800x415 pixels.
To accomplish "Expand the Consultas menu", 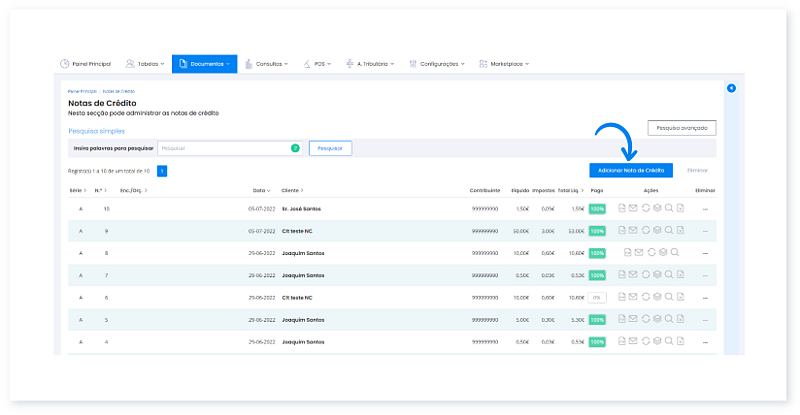I will [266, 64].
